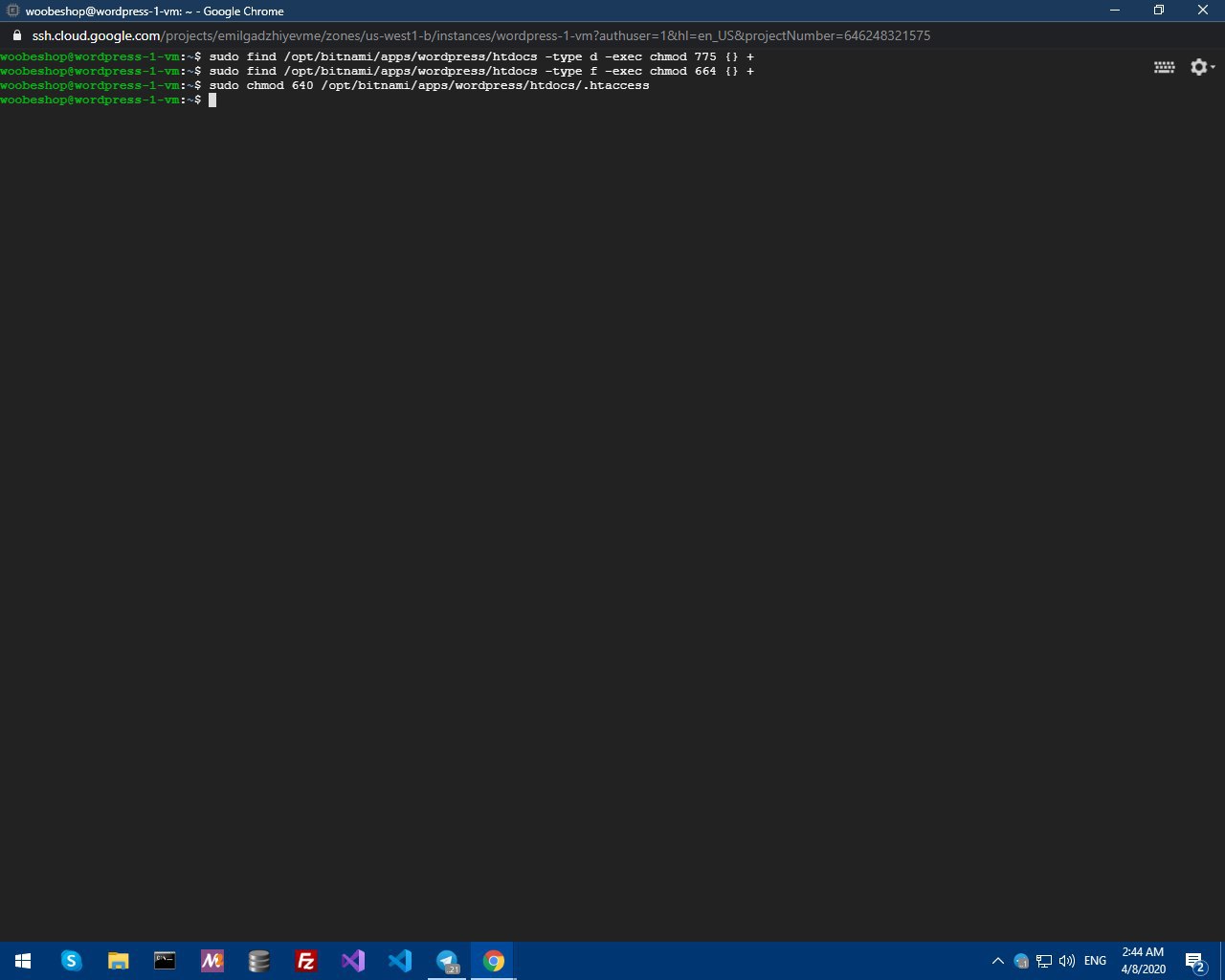Screen dimensions: 1225x980
Task: Click the 'chmod 664' find command line
Action: (x=481, y=71)
